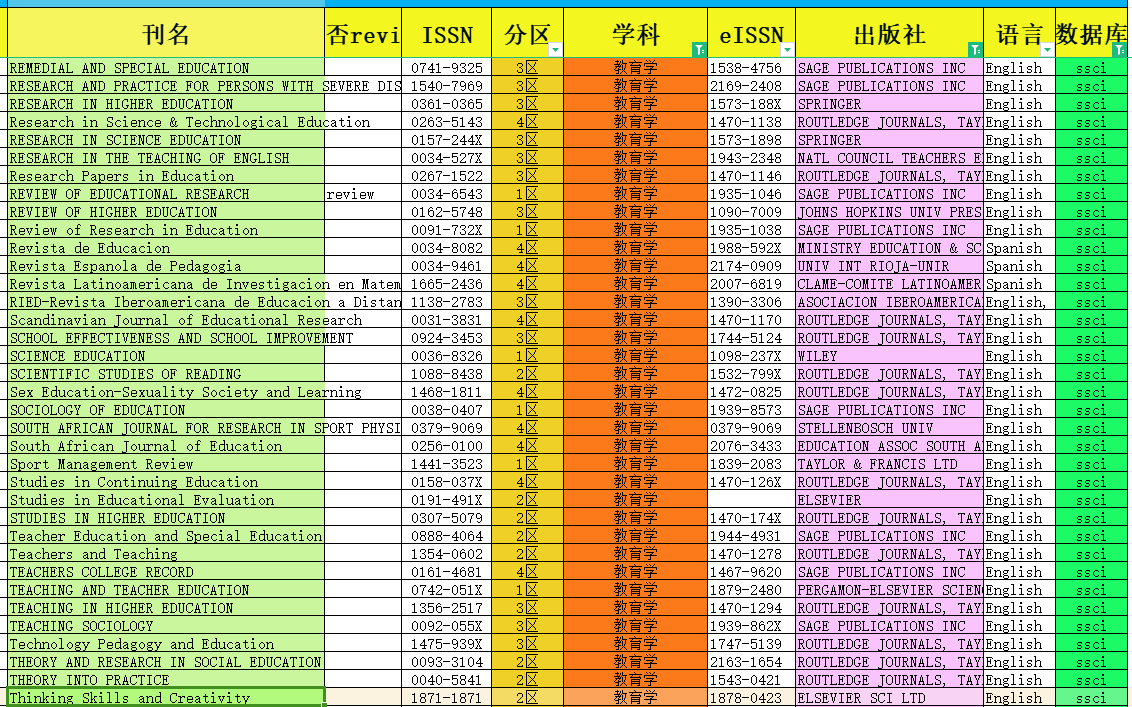Open the eISSN column filter dropdown
1132x707 pixels.
coord(787,49)
